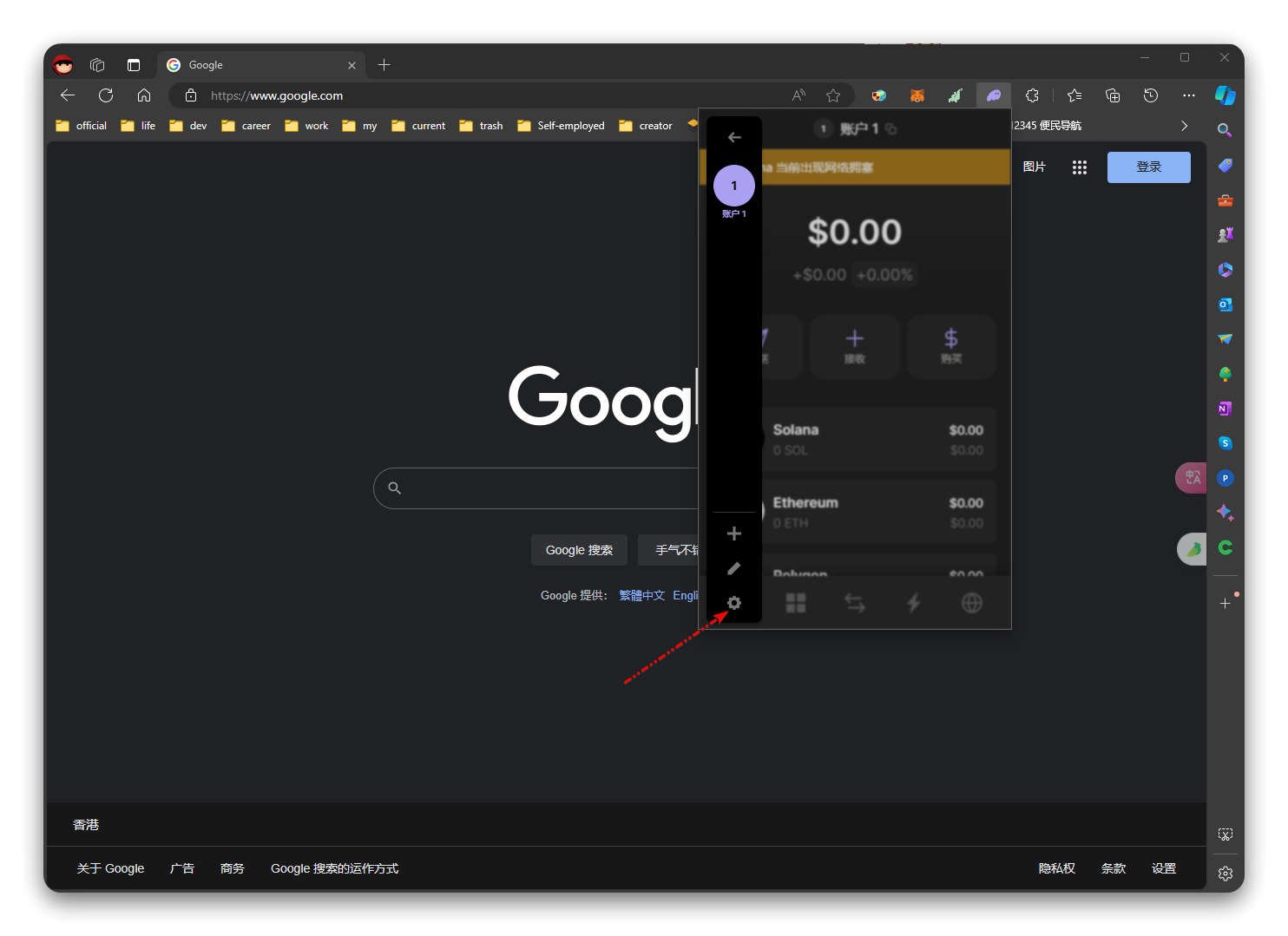
Task: Expand bookmarks overflow chevron
Action: 1185,126
